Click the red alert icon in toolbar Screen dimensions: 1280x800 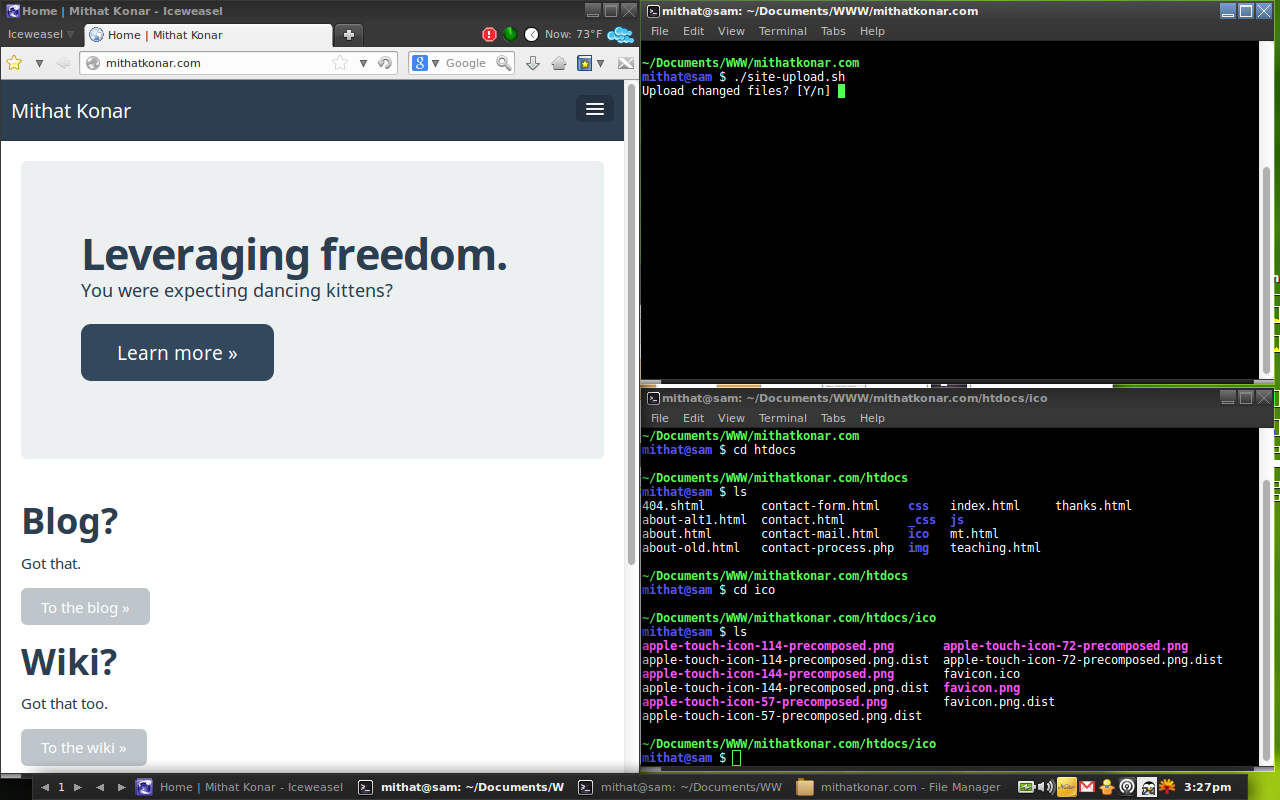[x=489, y=34]
